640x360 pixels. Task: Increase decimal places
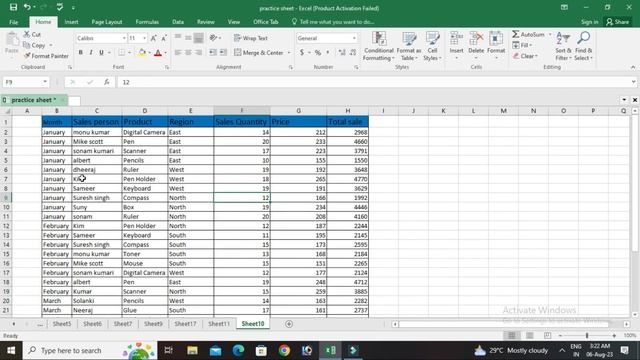point(342,53)
